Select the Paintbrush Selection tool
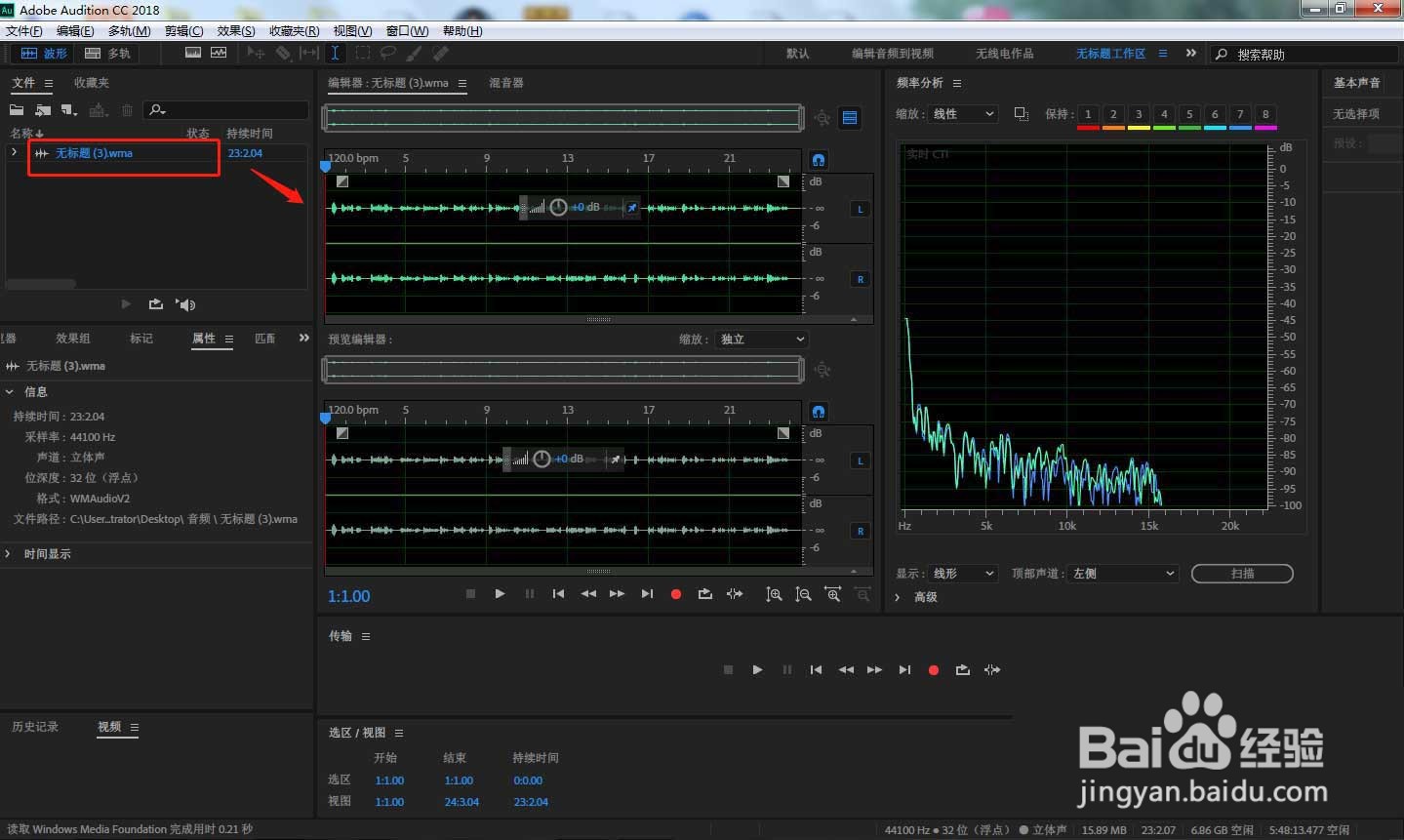1404x840 pixels. (415, 53)
